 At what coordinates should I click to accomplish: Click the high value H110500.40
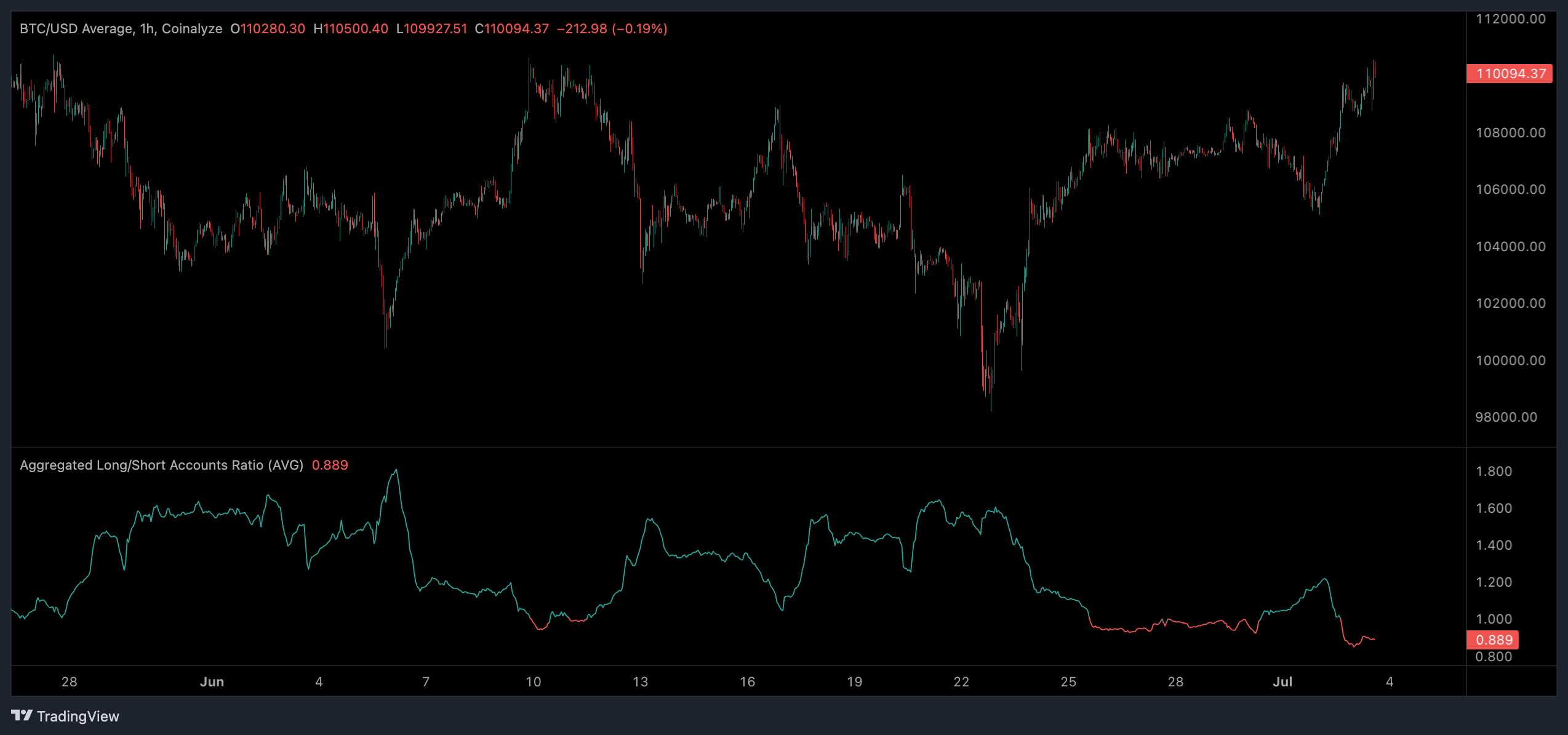tap(351, 28)
